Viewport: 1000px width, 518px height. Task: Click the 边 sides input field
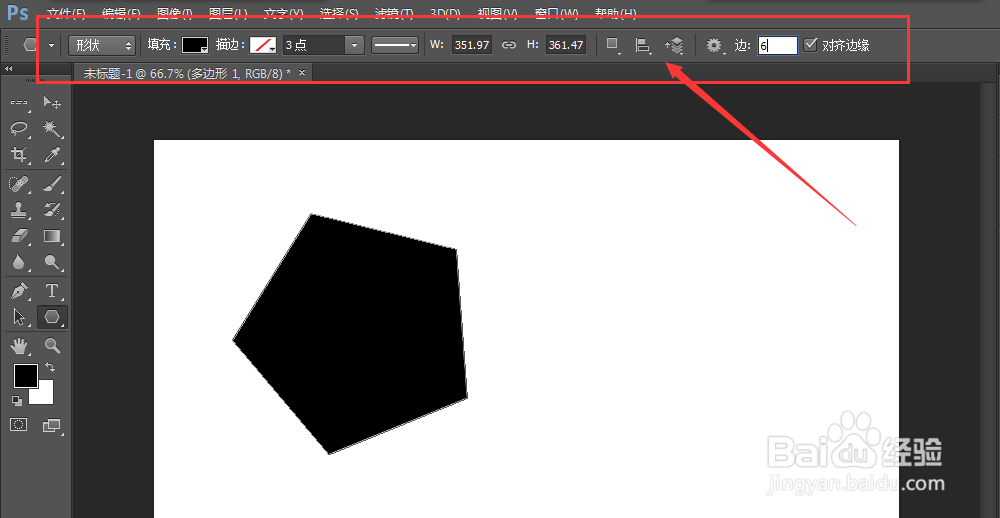[777, 45]
